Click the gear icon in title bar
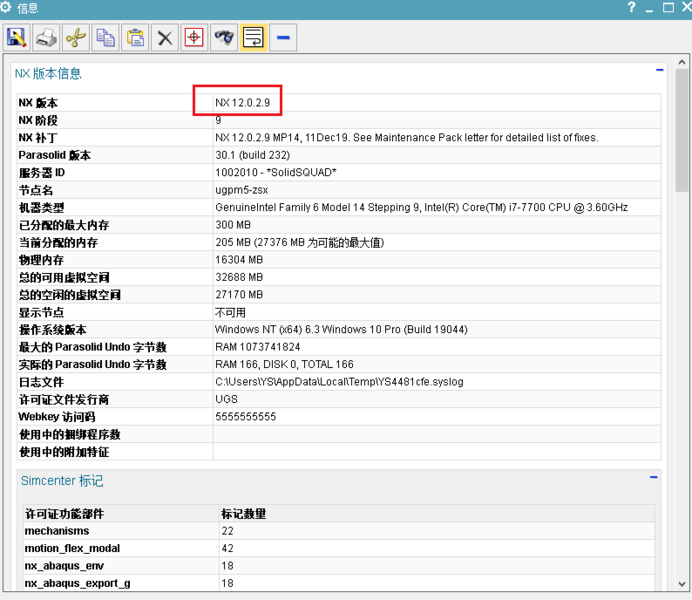Viewport: 692px width, 600px height. [x=8, y=8]
